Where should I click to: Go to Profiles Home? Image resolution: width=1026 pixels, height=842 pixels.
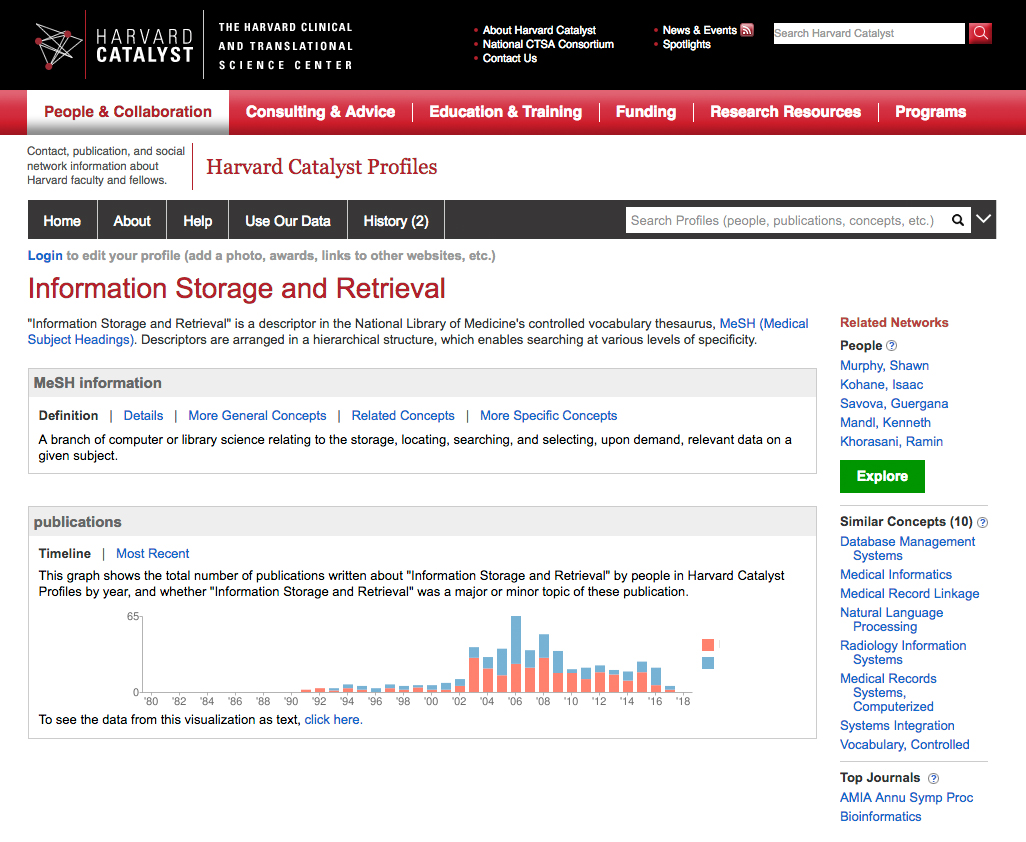click(62, 220)
